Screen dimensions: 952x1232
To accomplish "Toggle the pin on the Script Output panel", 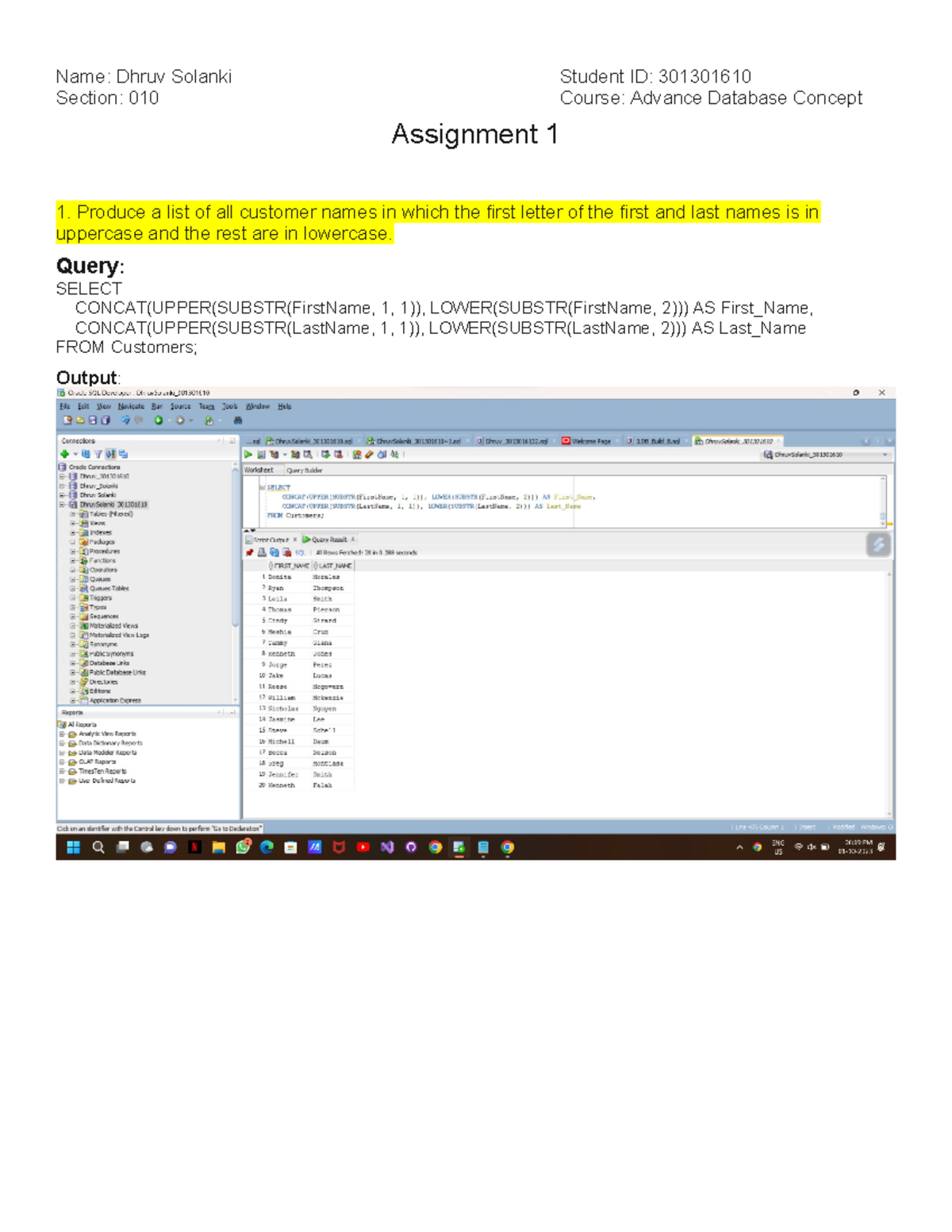I will point(250,551).
